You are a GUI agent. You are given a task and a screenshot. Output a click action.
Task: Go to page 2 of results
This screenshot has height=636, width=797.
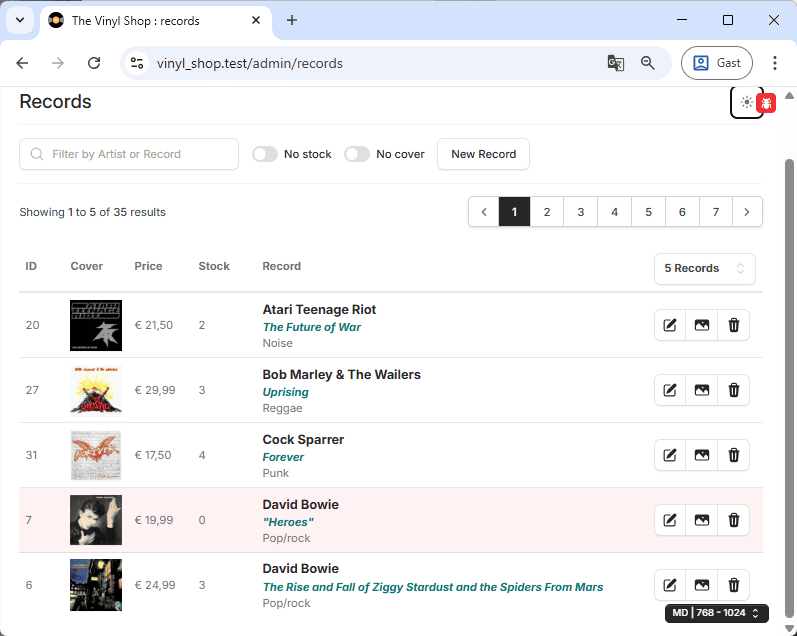547,212
